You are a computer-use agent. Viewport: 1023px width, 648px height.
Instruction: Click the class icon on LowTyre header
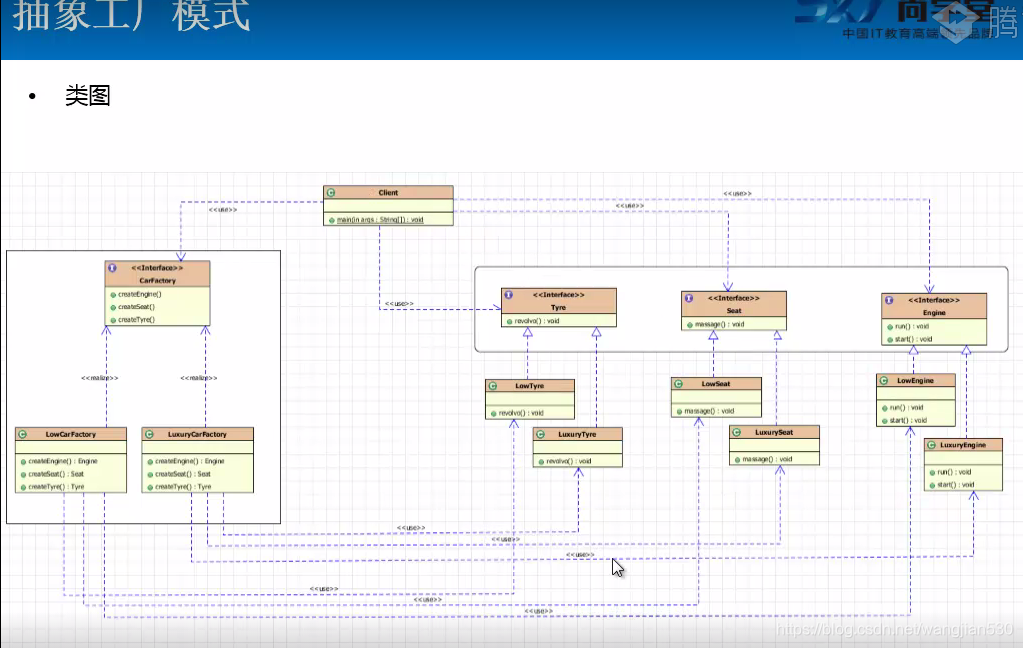pos(493,386)
